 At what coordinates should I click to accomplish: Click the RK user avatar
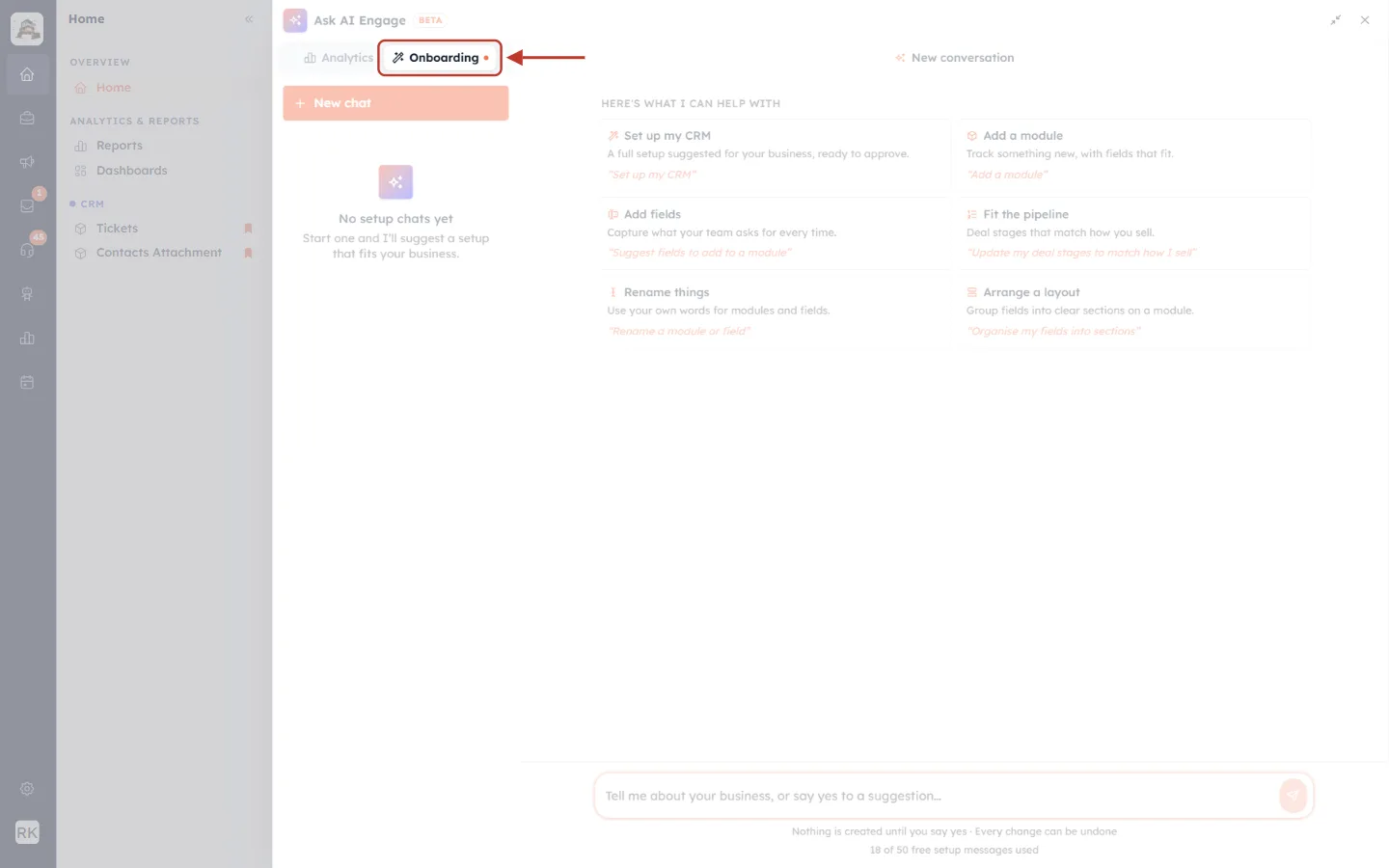27,832
